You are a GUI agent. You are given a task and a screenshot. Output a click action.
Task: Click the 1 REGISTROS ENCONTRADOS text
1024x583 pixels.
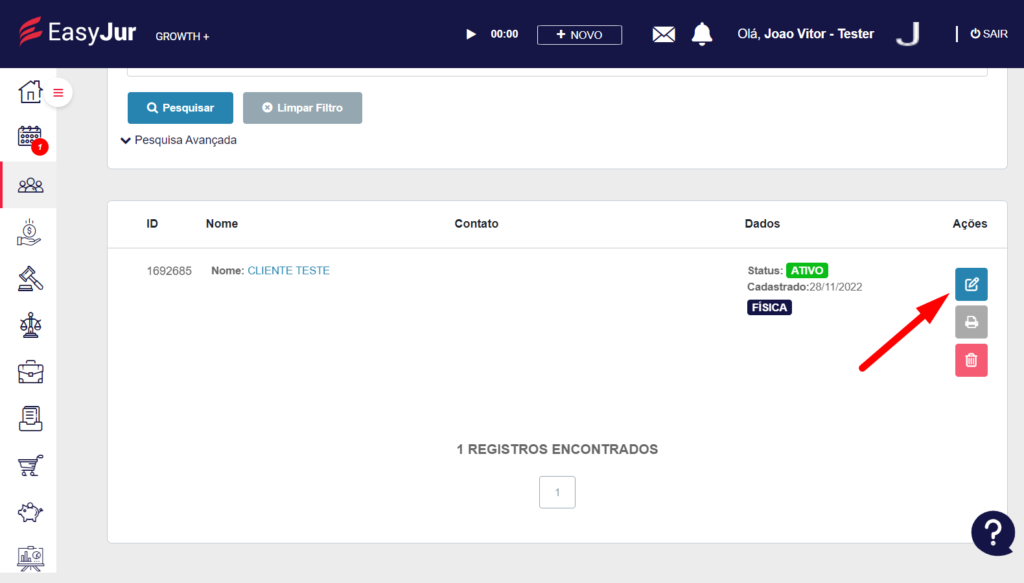click(557, 449)
